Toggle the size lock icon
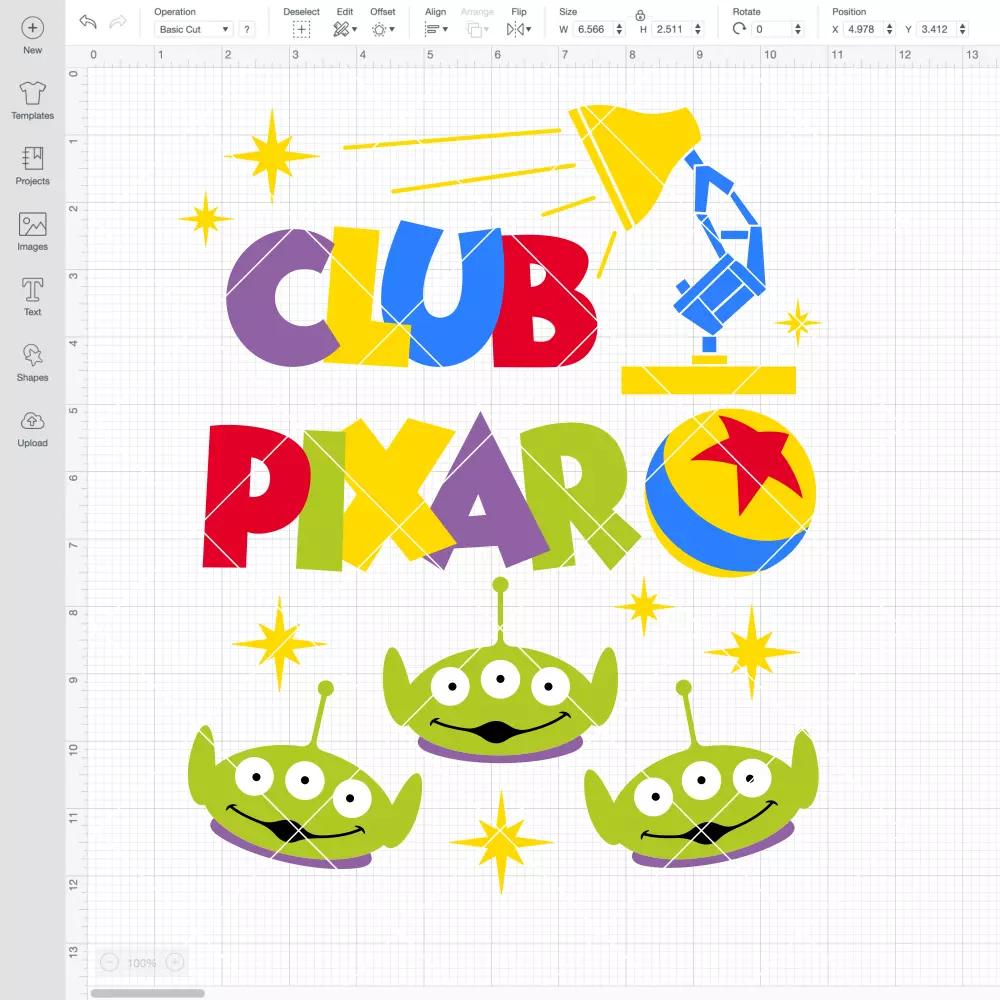Image resolution: width=1000 pixels, height=1000 pixels. click(x=640, y=15)
